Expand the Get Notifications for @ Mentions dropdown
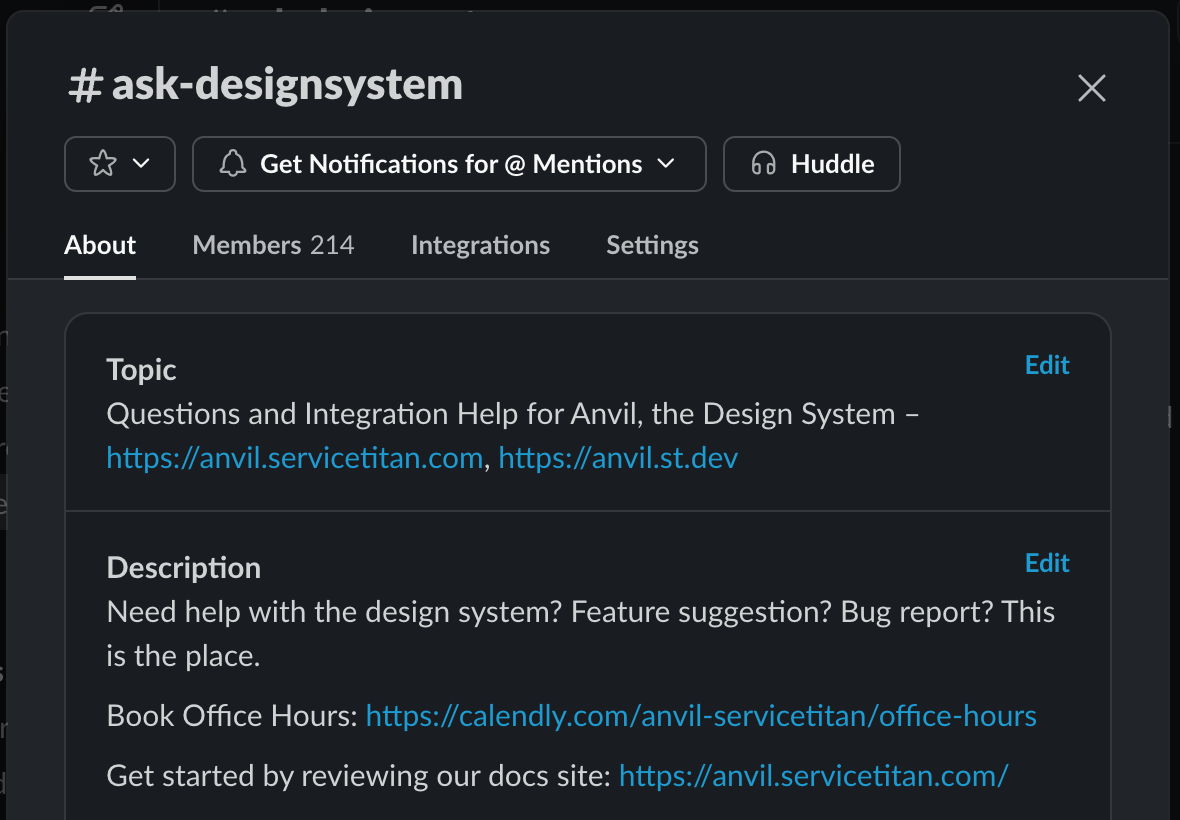Screen dimensions: 1180x820 666,163
